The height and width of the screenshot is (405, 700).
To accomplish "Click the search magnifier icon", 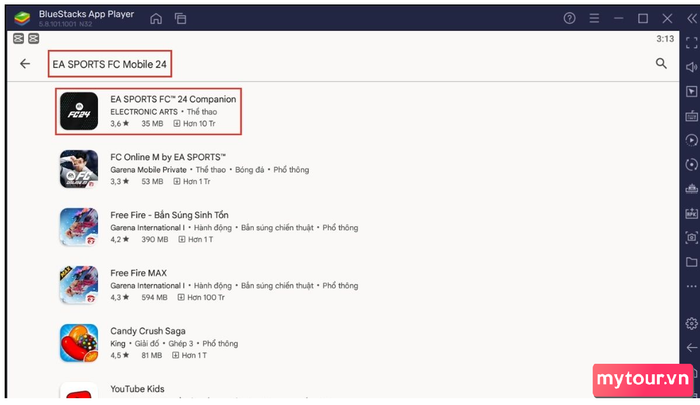I will coord(661,63).
